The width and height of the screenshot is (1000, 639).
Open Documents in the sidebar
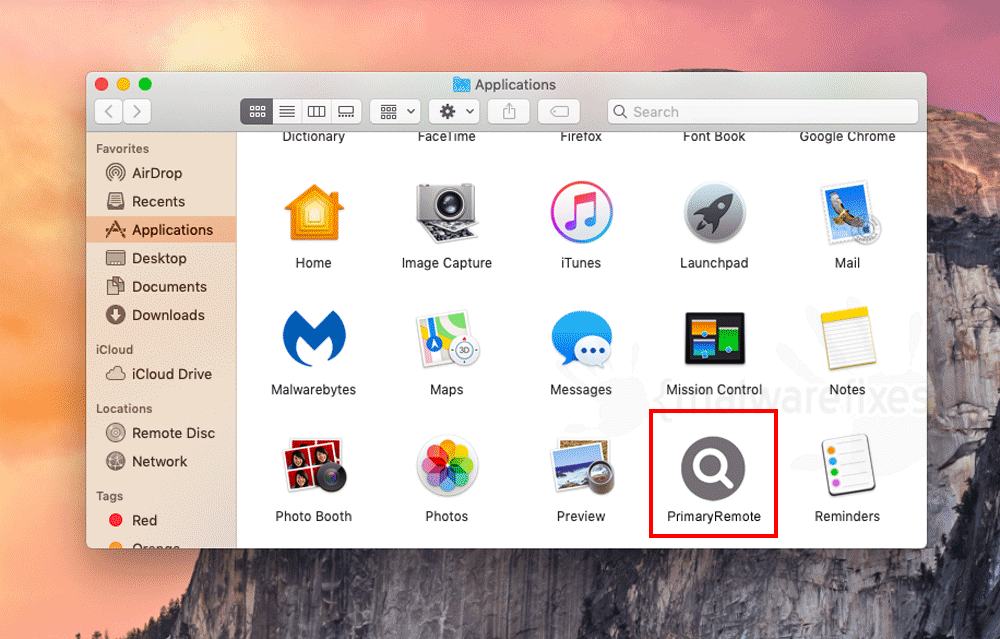(x=161, y=287)
